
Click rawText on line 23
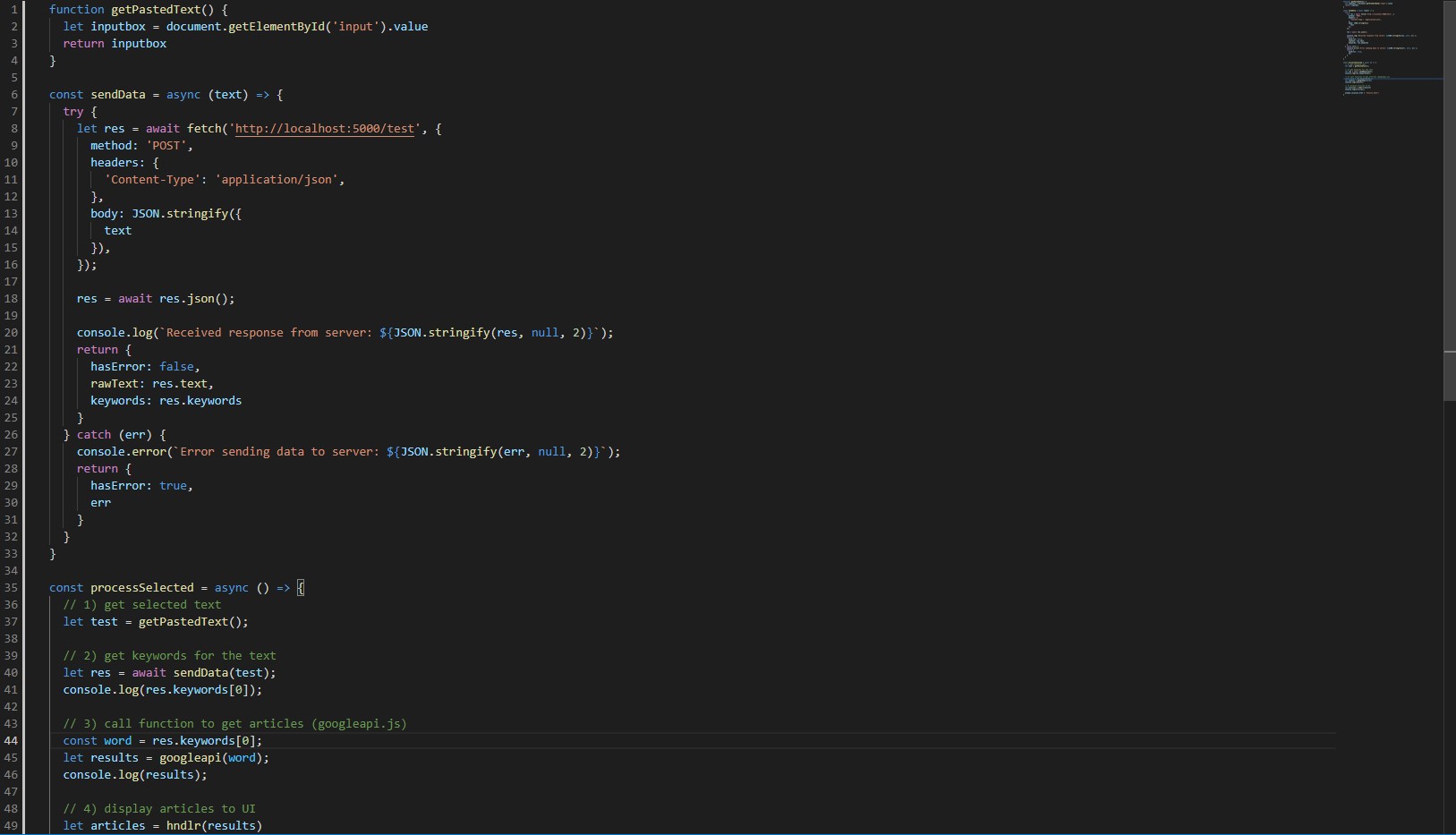(115, 384)
